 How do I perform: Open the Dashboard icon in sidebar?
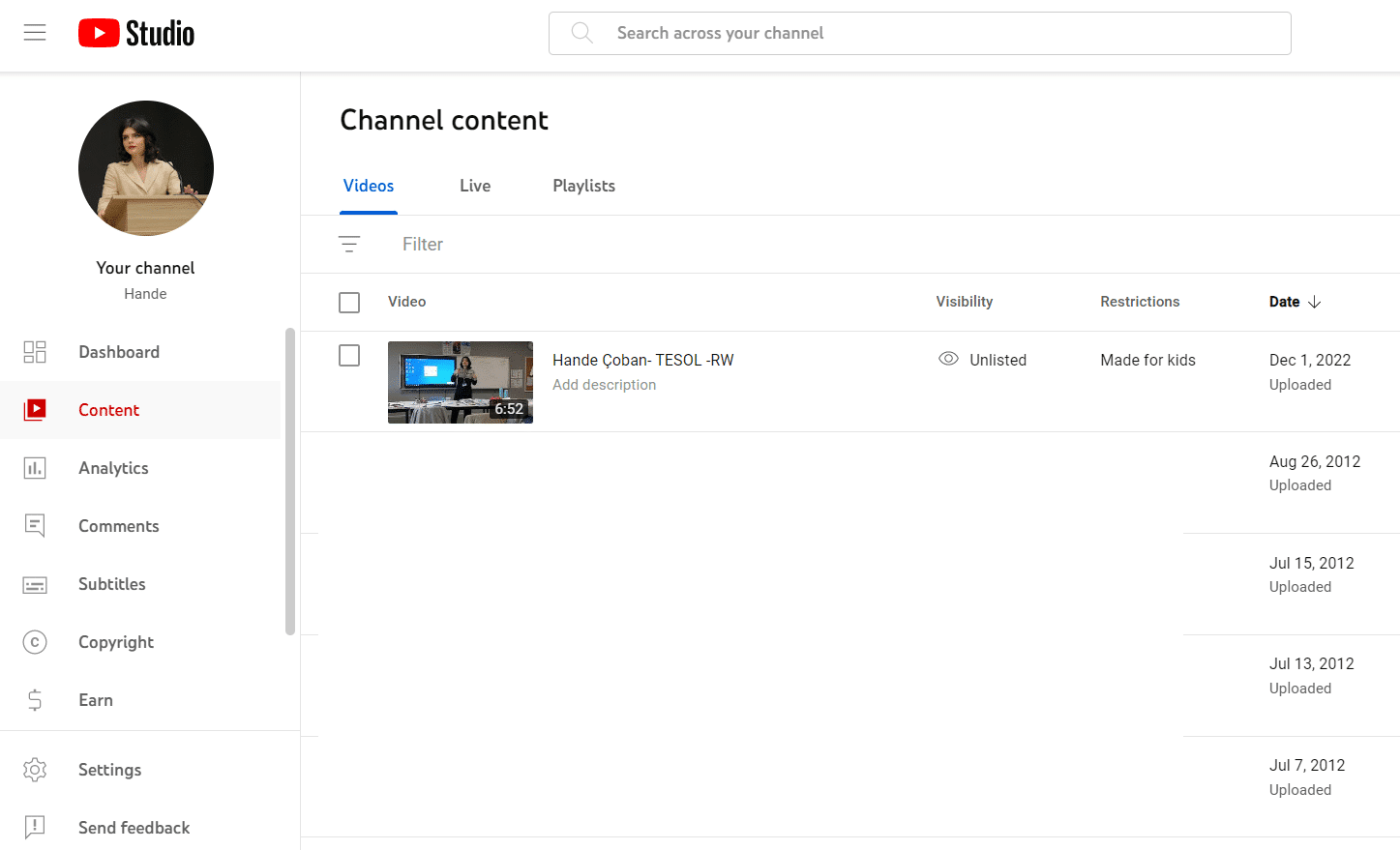pos(35,352)
